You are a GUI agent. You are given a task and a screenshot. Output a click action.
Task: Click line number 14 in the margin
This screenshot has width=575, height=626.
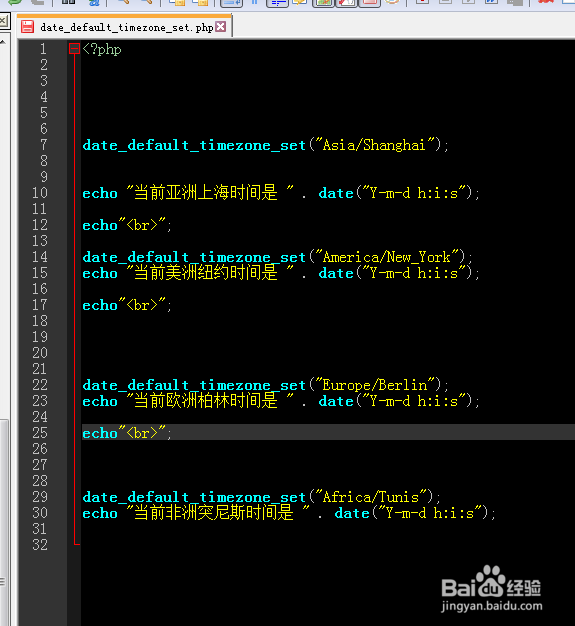tap(40, 257)
